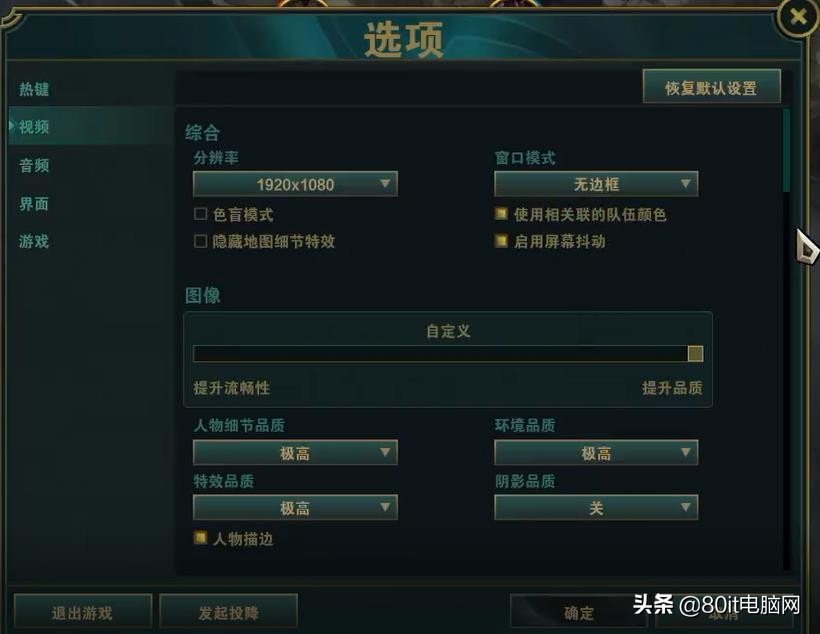Enable the 色盲模式 colorblind mode checkbox
Image resolution: width=820 pixels, height=634 pixels.
(199, 213)
